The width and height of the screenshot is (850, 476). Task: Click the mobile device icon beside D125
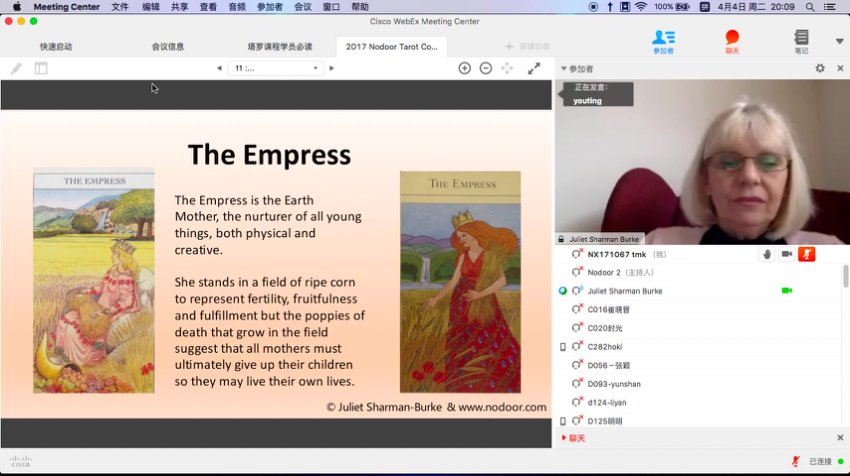pyautogui.click(x=563, y=421)
